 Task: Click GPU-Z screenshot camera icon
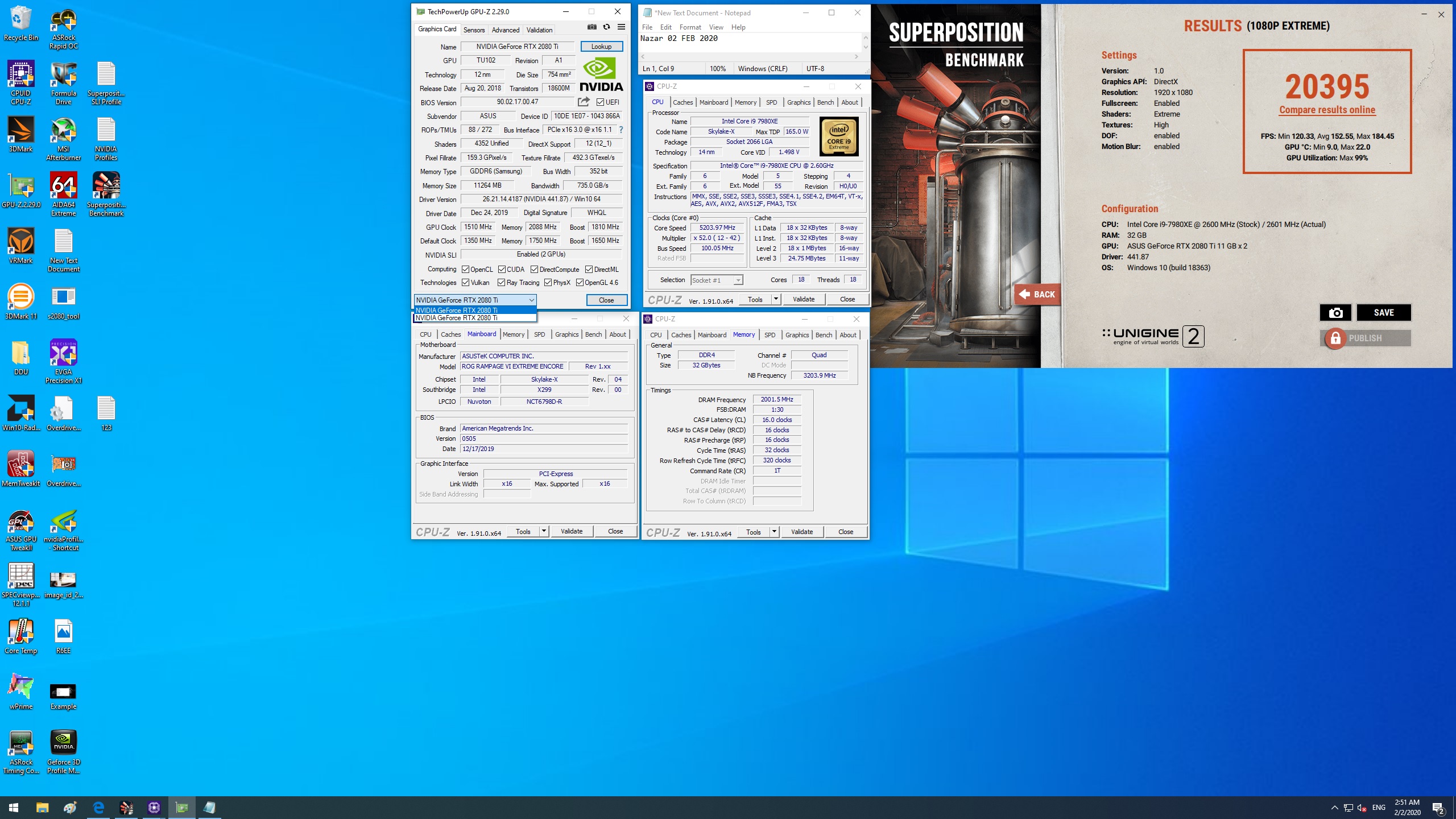click(592, 27)
